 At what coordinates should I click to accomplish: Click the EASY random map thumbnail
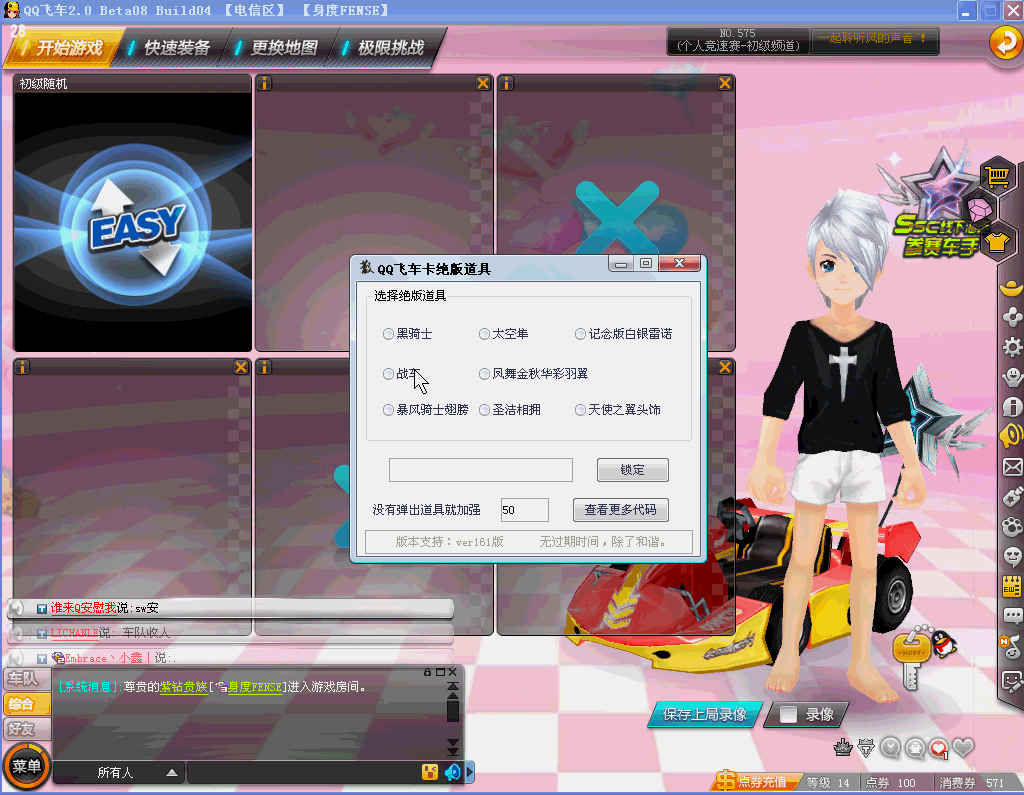[x=133, y=221]
